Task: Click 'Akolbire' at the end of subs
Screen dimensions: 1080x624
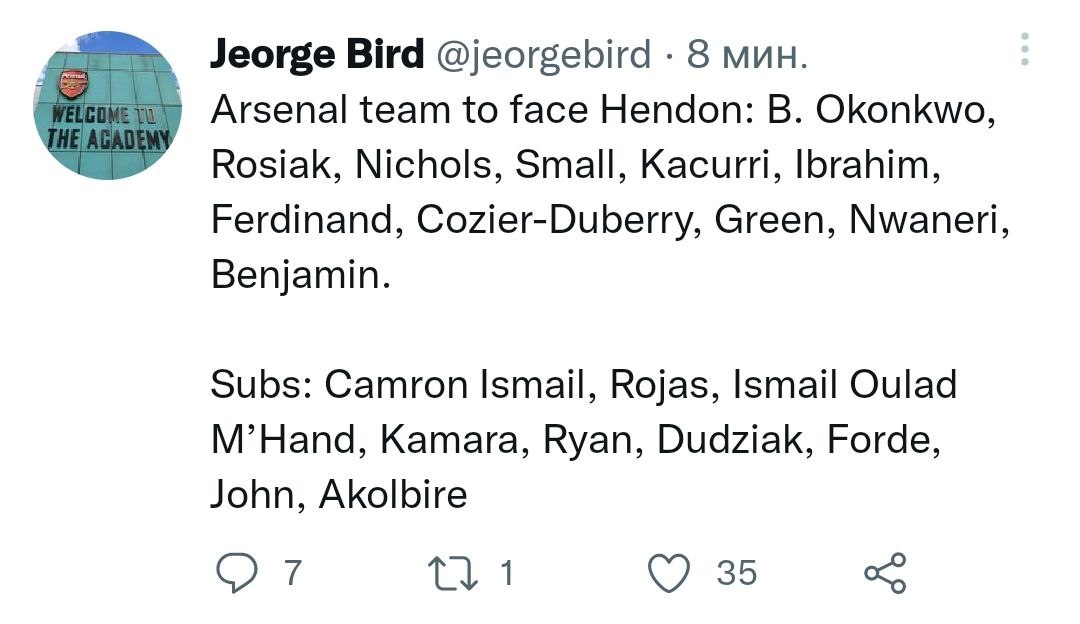Action: [x=393, y=495]
